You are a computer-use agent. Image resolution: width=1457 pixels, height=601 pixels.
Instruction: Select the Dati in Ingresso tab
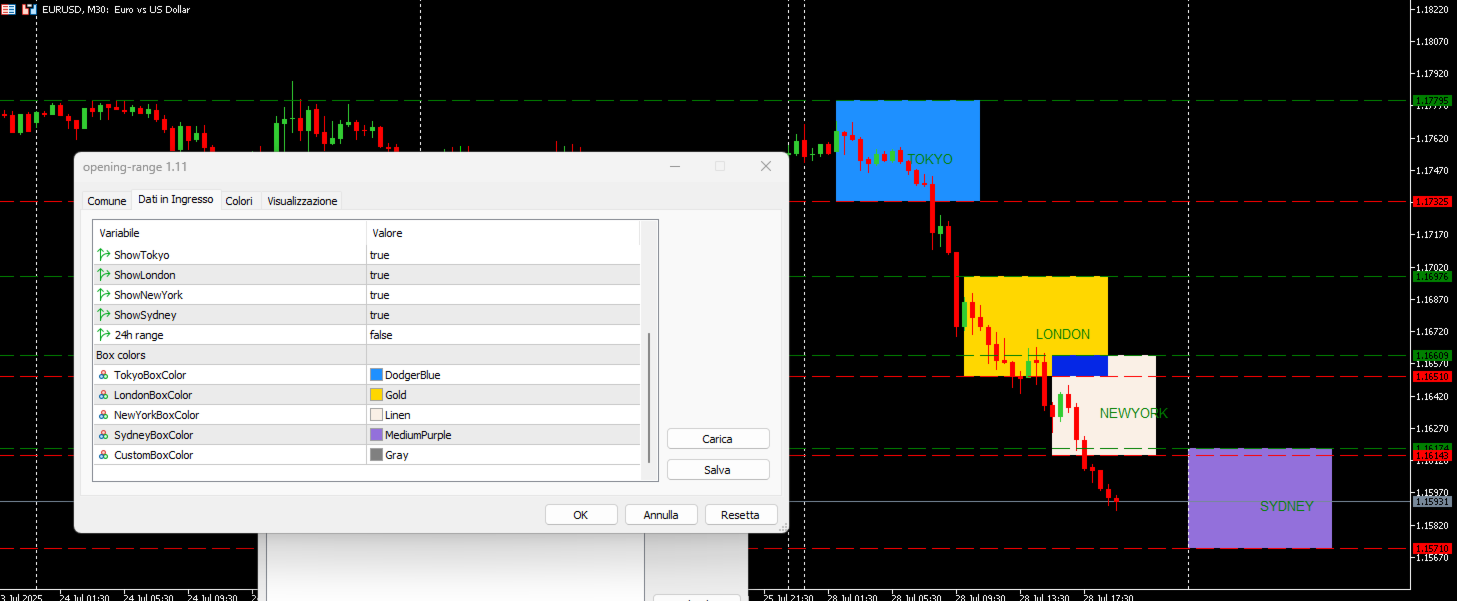click(x=176, y=199)
